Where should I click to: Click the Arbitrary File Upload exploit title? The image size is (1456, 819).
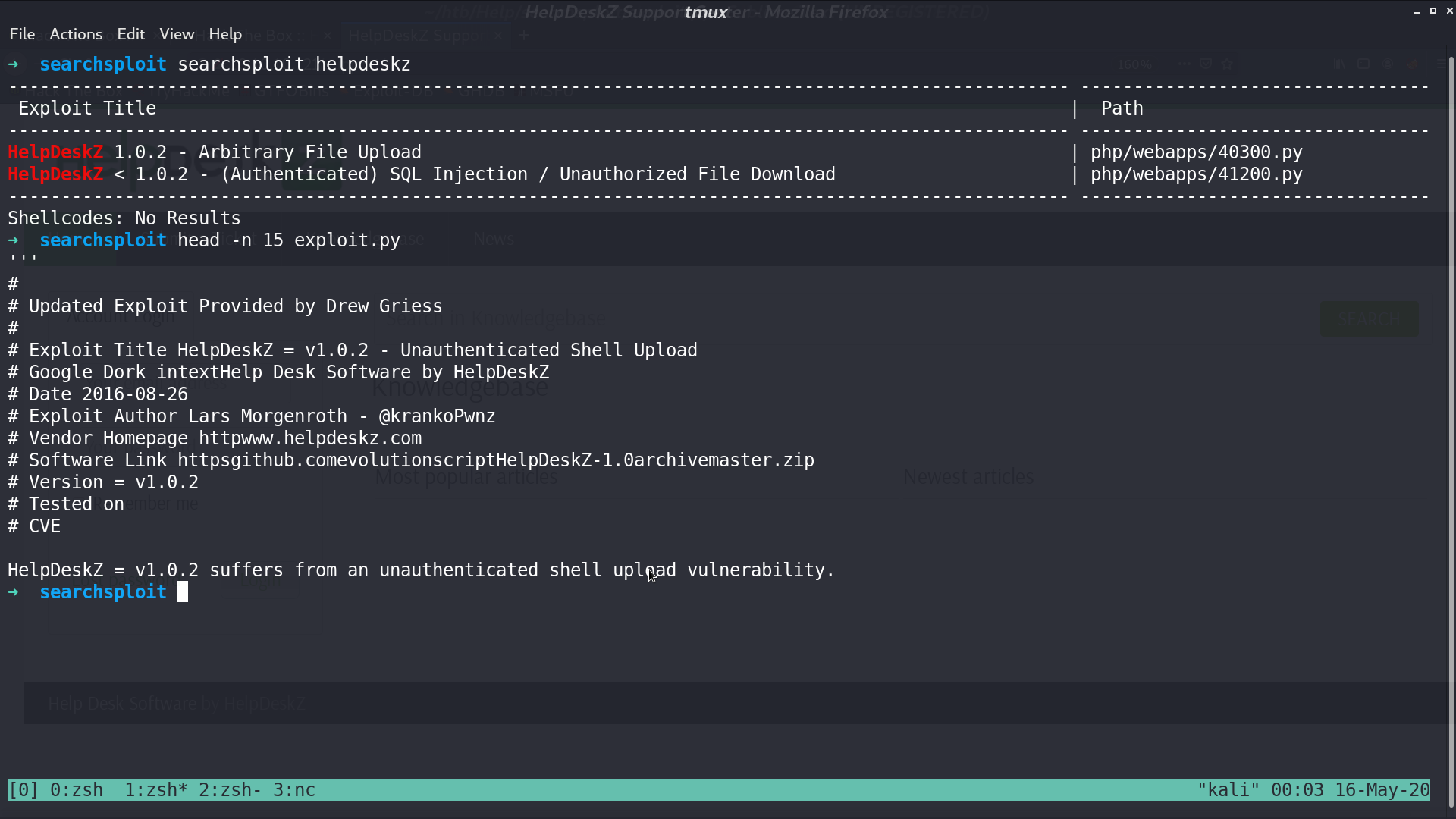tap(309, 152)
